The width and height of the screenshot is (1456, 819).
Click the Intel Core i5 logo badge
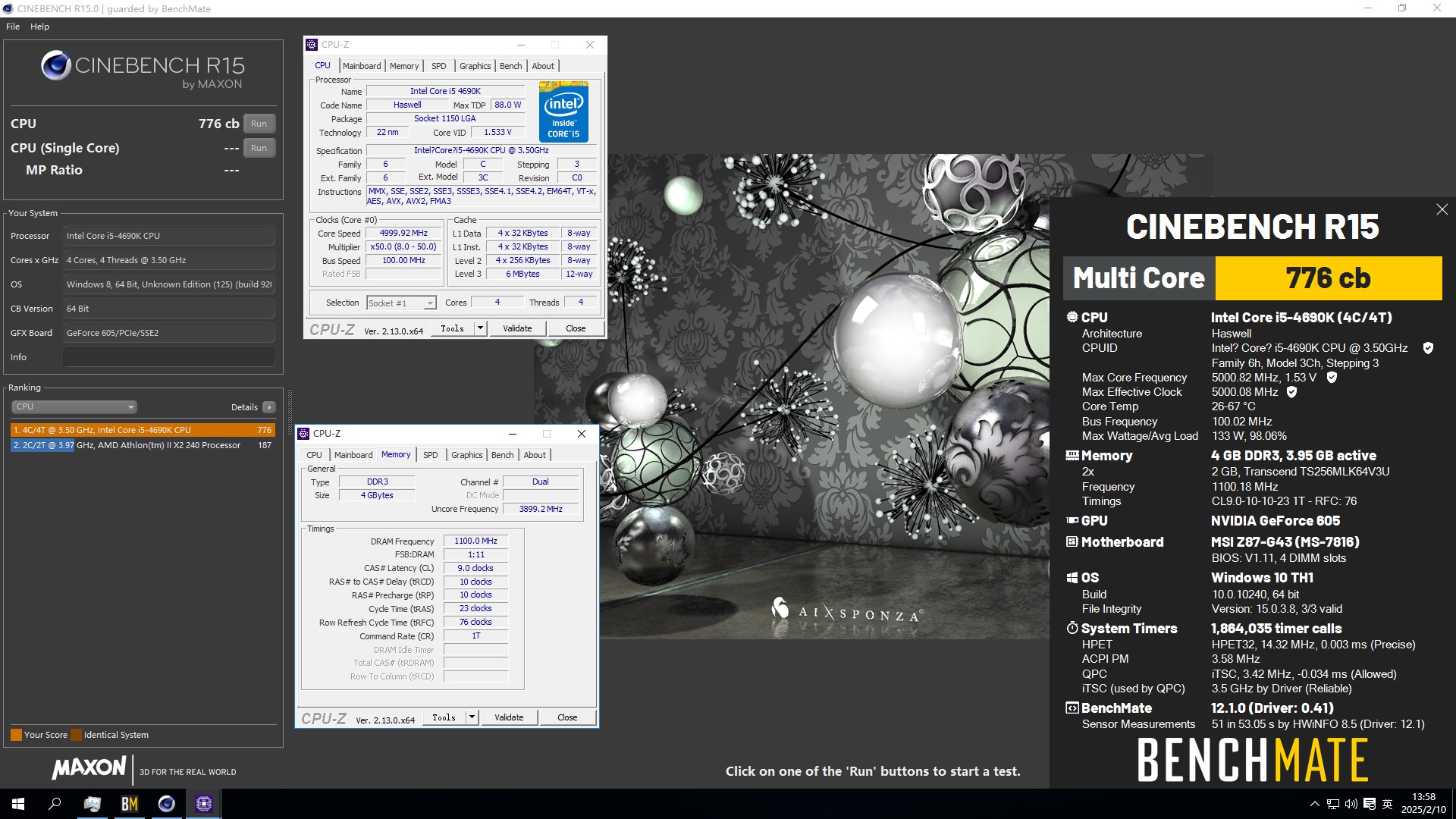pyautogui.click(x=563, y=111)
